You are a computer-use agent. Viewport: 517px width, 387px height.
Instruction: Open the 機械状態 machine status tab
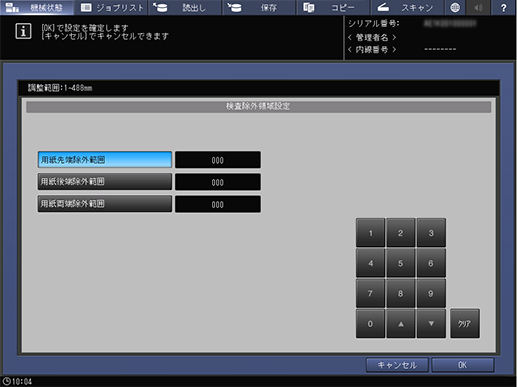tap(37, 7)
